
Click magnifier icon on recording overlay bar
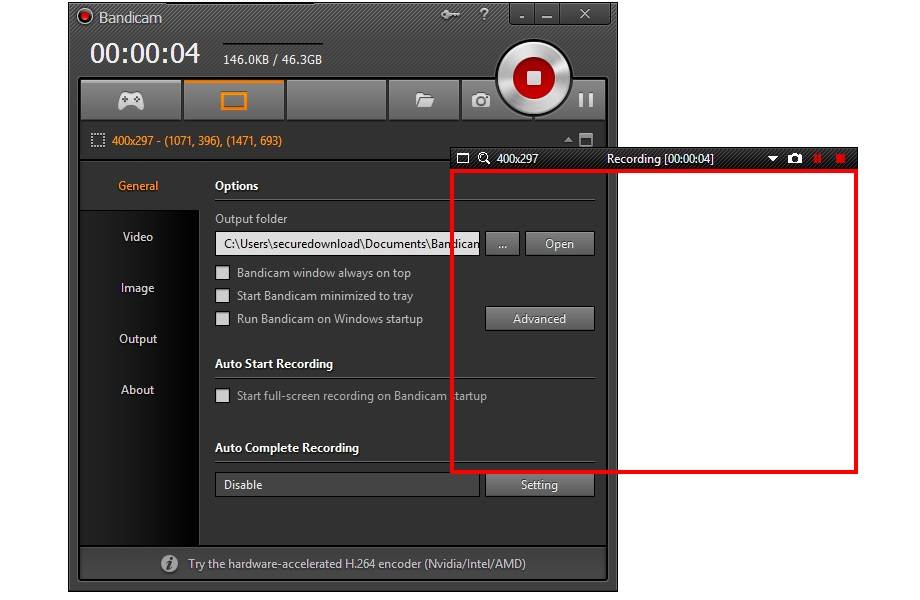coord(483,158)
